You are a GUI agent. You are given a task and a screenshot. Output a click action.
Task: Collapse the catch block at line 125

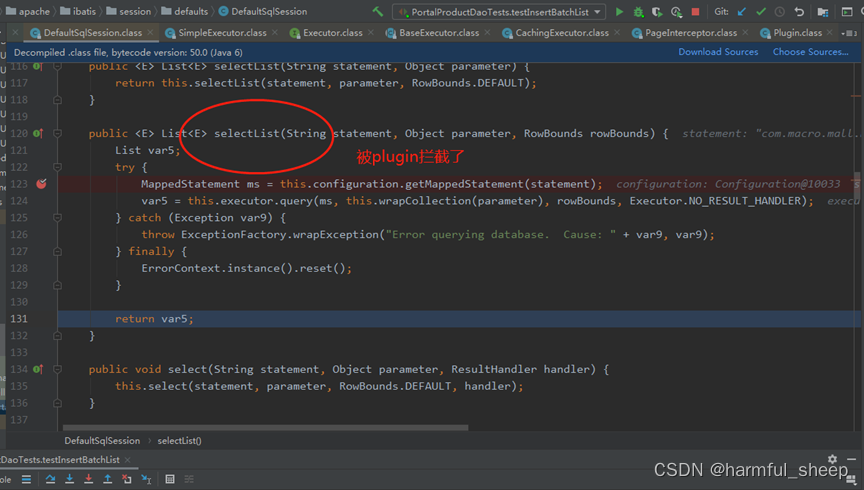tap(57, 218)
